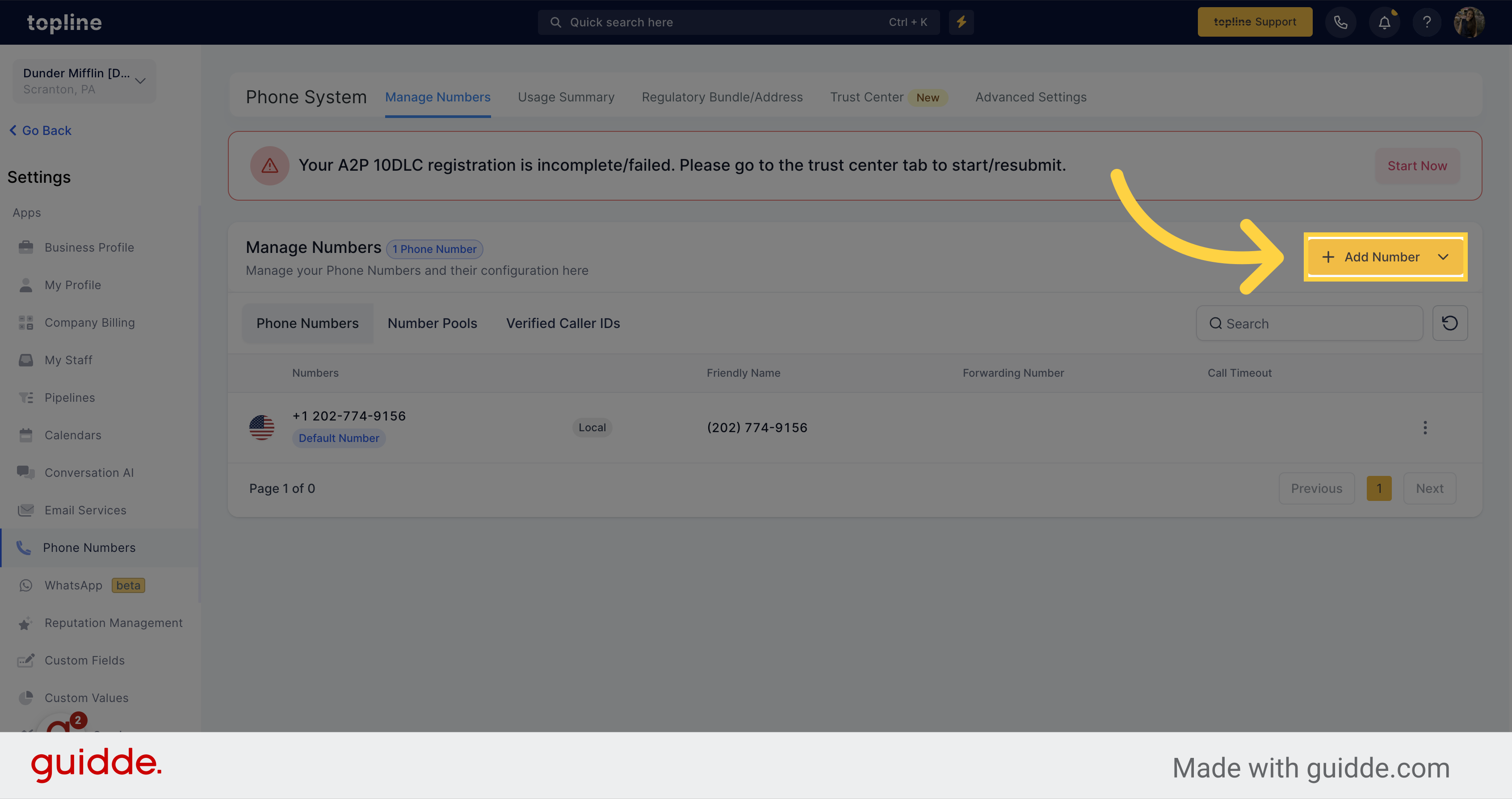Image resolution: width=1512 pixels, height=799 pixels.
Task: Click the My Staff icon
Action: pyautogui.click(x=26, y=360)
